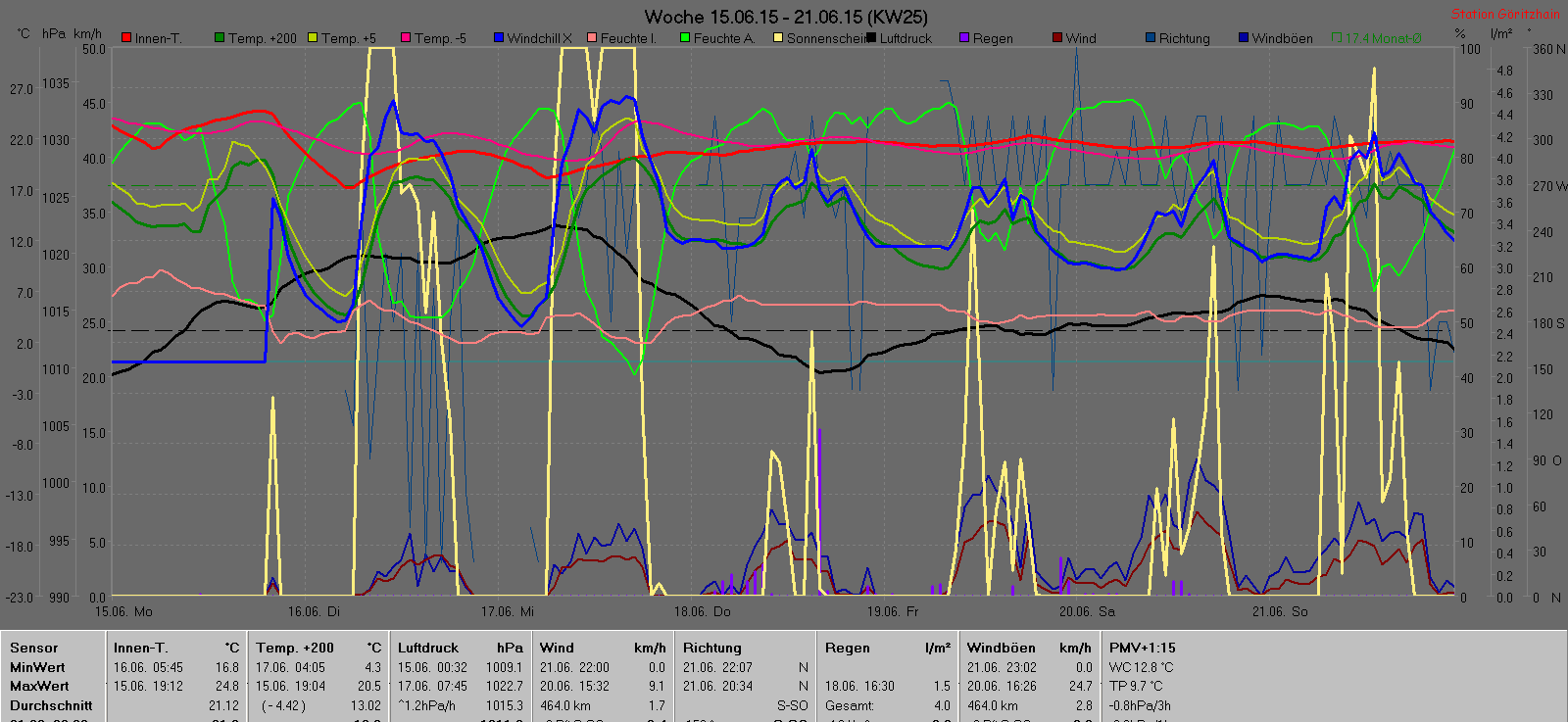Click the pale yellow Sonnenschein legend square

pyautogui.click(x=778, y=38)
